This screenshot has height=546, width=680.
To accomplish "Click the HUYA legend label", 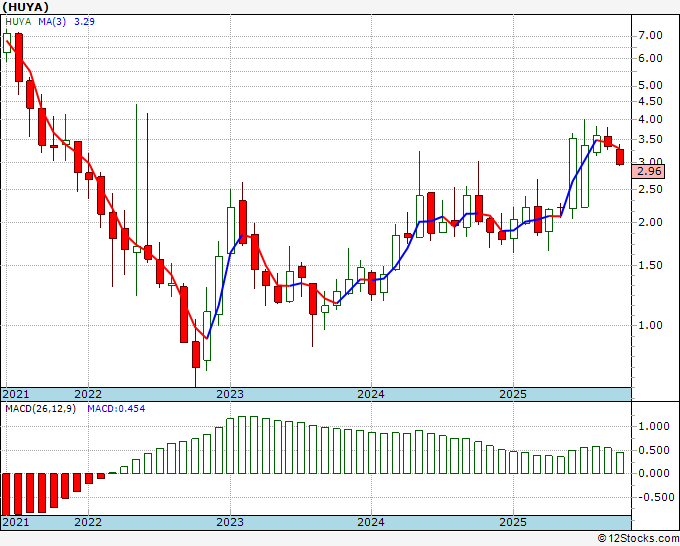I will pos(18,22).
